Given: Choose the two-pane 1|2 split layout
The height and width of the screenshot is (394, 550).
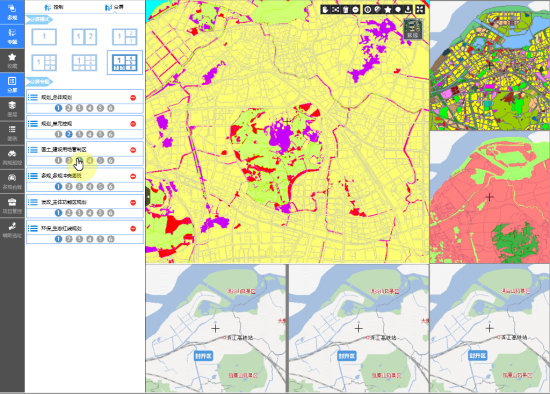Looking at the screenshot, I should point(84,36).
